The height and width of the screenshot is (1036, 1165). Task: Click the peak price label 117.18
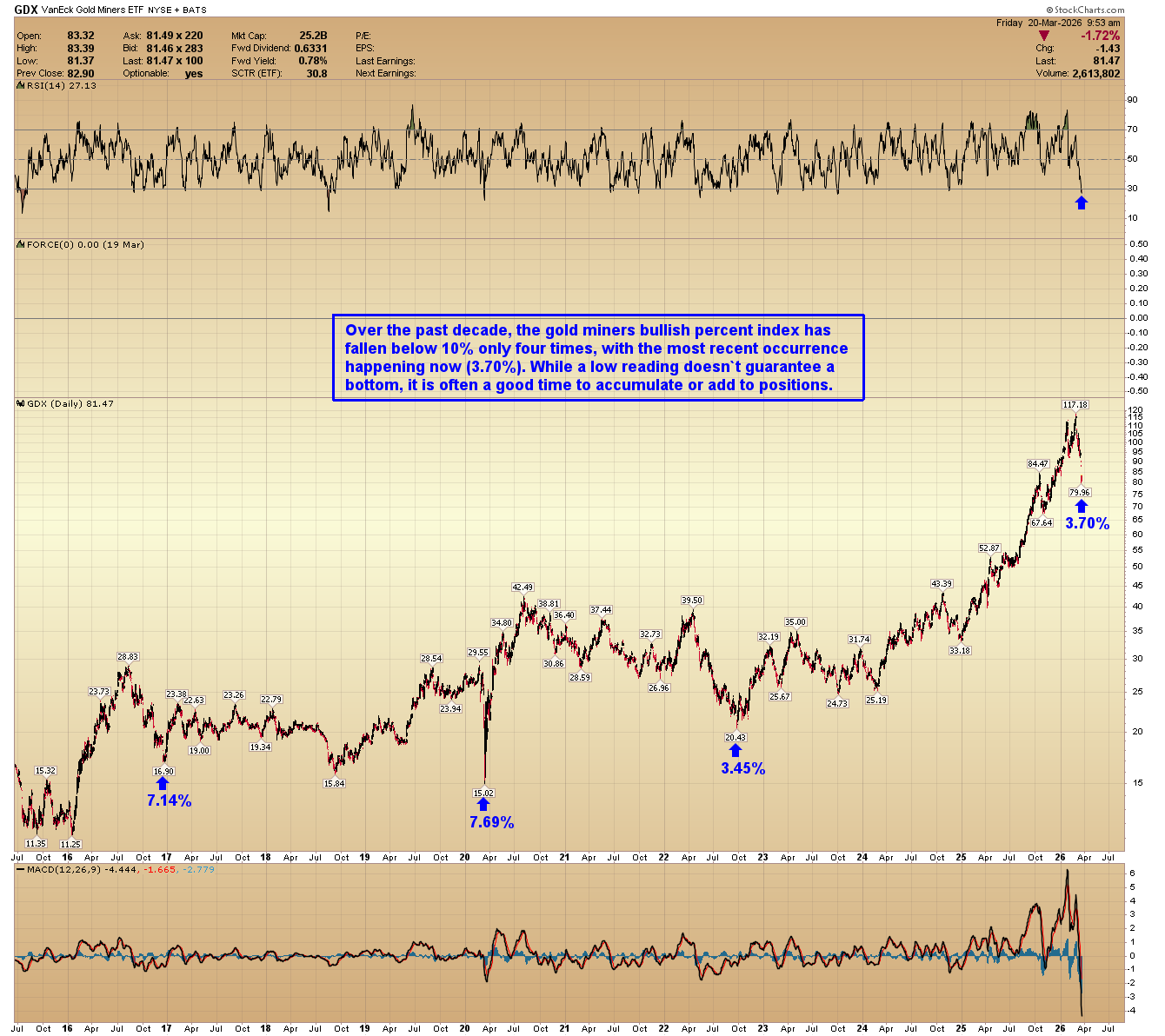click(x=1075, y=404)
